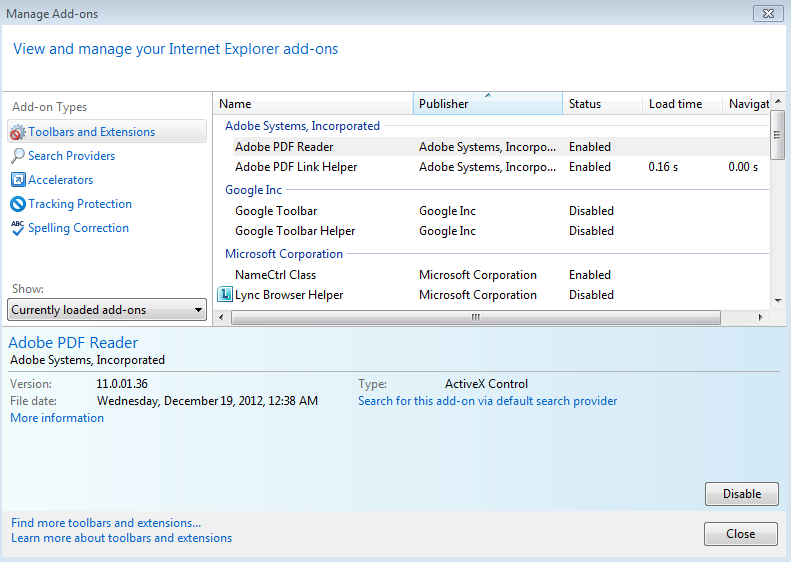The image size is (791, 562).
Task: Click the Accelerators icon
Action: (18, 180)
